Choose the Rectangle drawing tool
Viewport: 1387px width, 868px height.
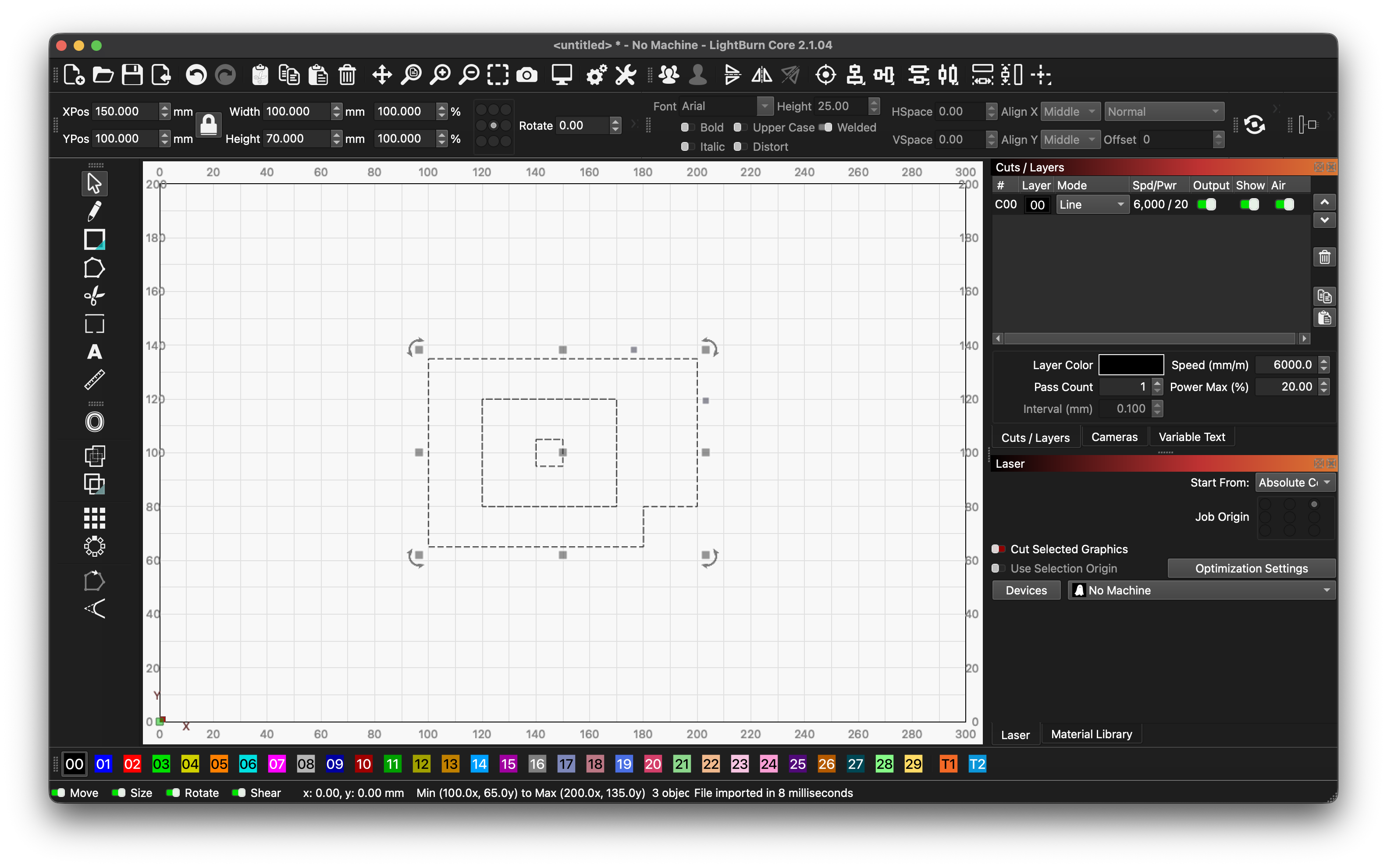[x=94, y=239]
